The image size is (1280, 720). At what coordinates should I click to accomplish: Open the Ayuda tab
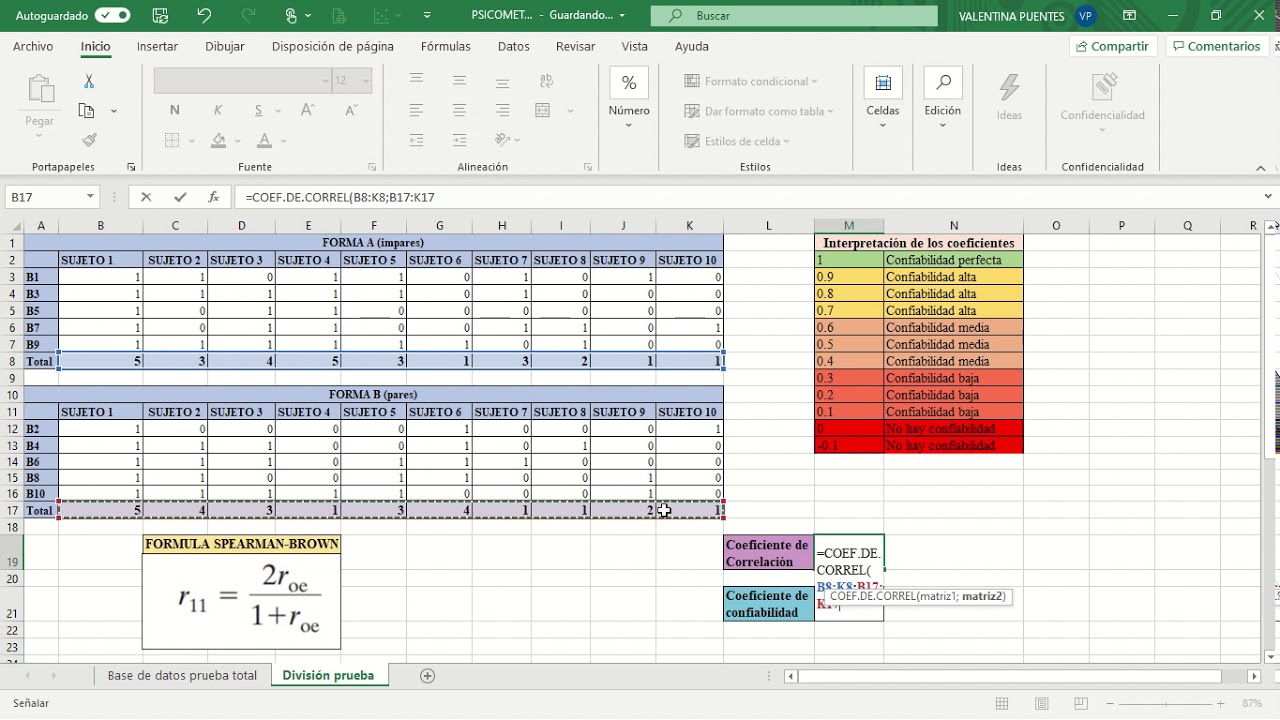692,46
